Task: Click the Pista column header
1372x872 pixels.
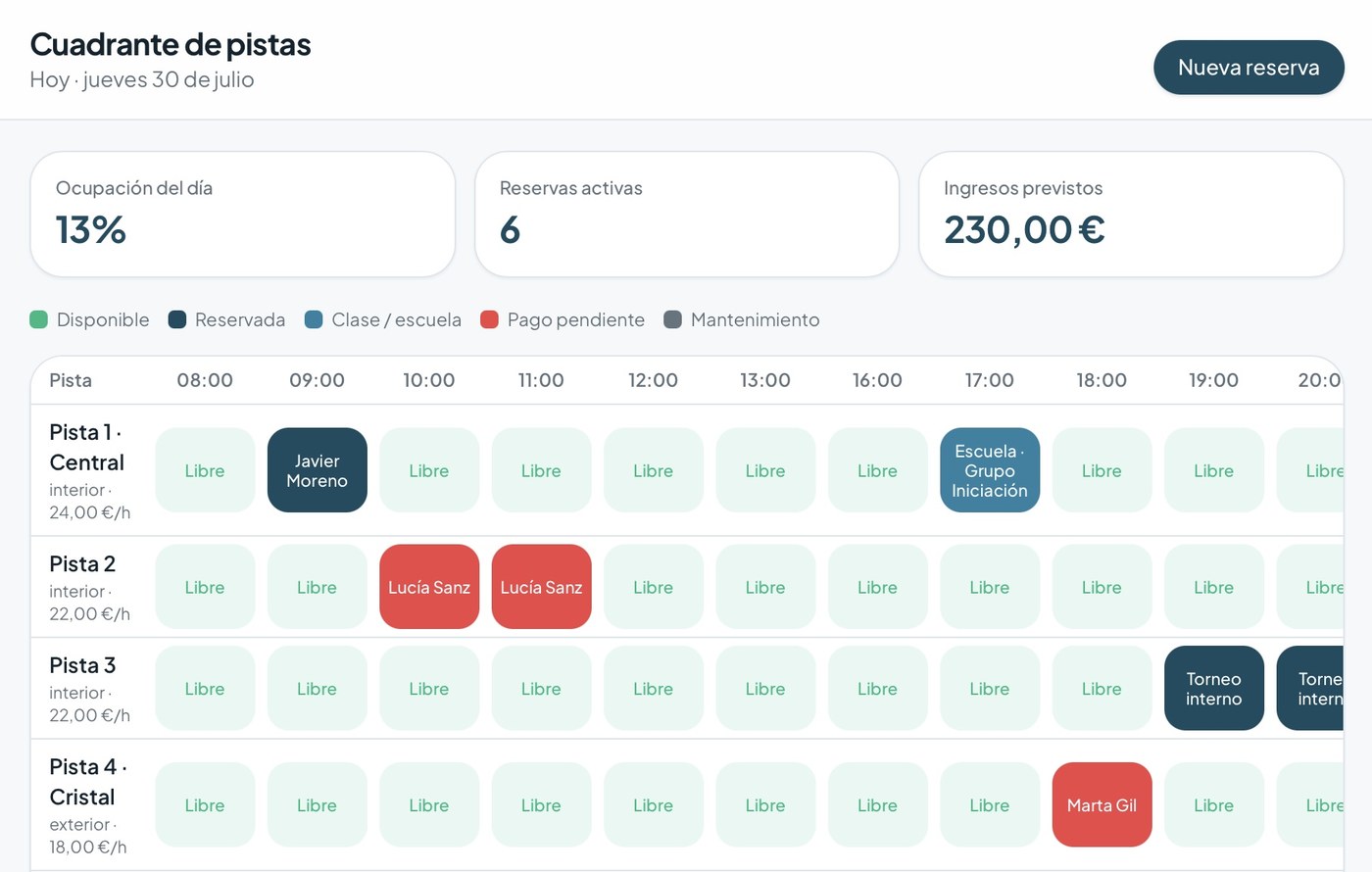Action: pos(71,380)
